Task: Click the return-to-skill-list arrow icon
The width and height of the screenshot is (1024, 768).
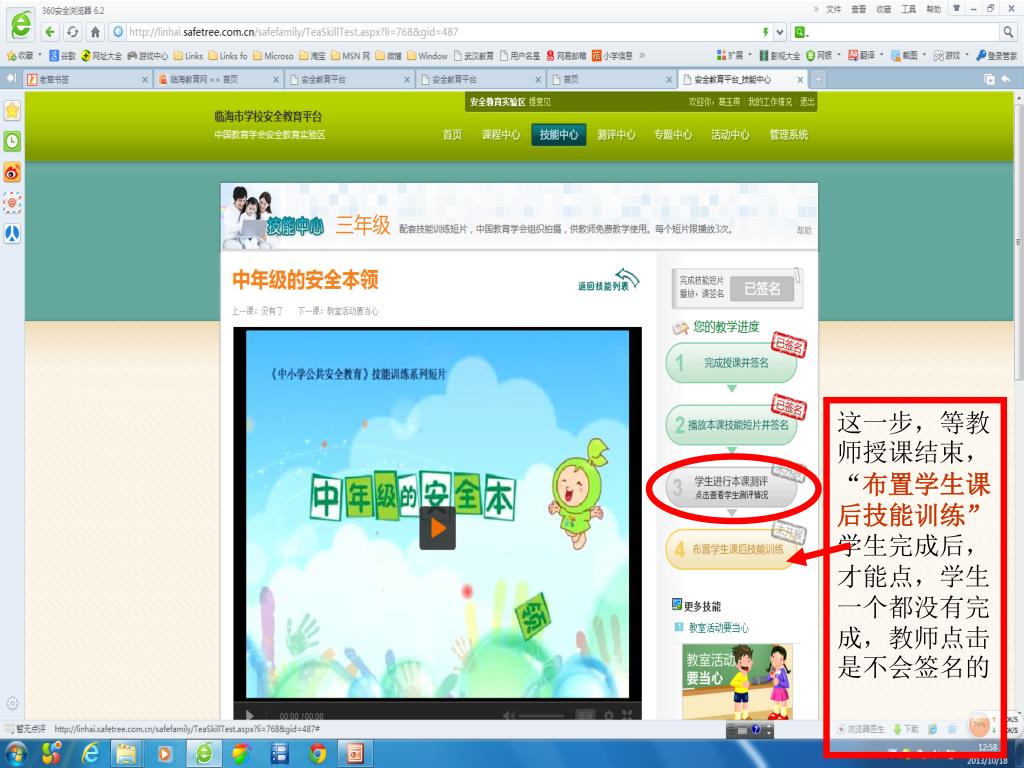Action: pos(627,278)
